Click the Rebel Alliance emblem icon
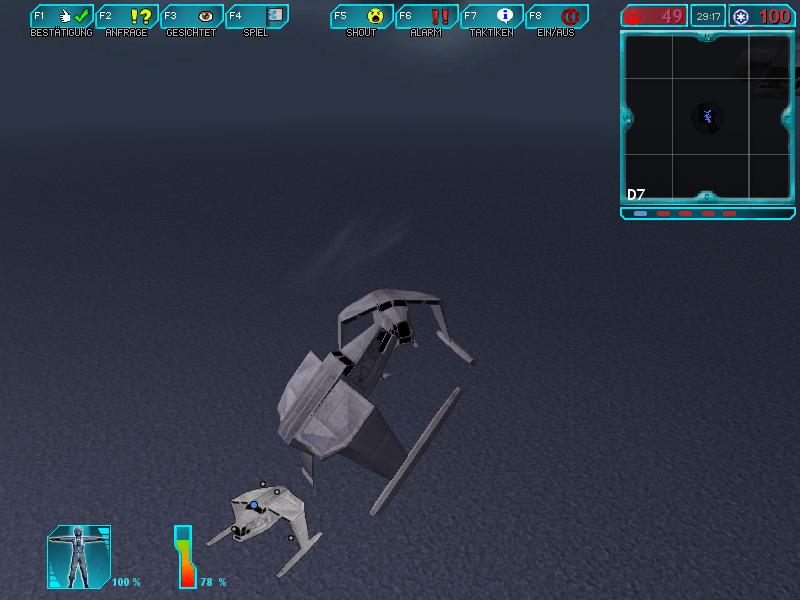 pyautogui.click(x=633, y=17)
